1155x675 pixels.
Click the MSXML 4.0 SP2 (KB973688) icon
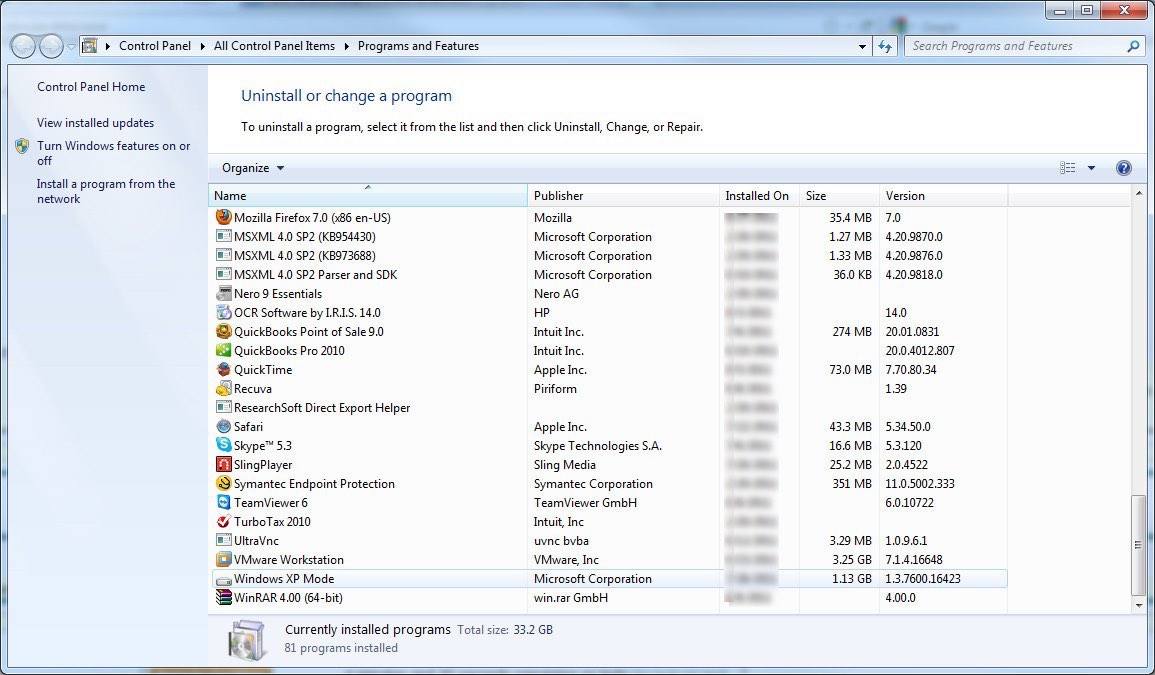pos(223,256)
